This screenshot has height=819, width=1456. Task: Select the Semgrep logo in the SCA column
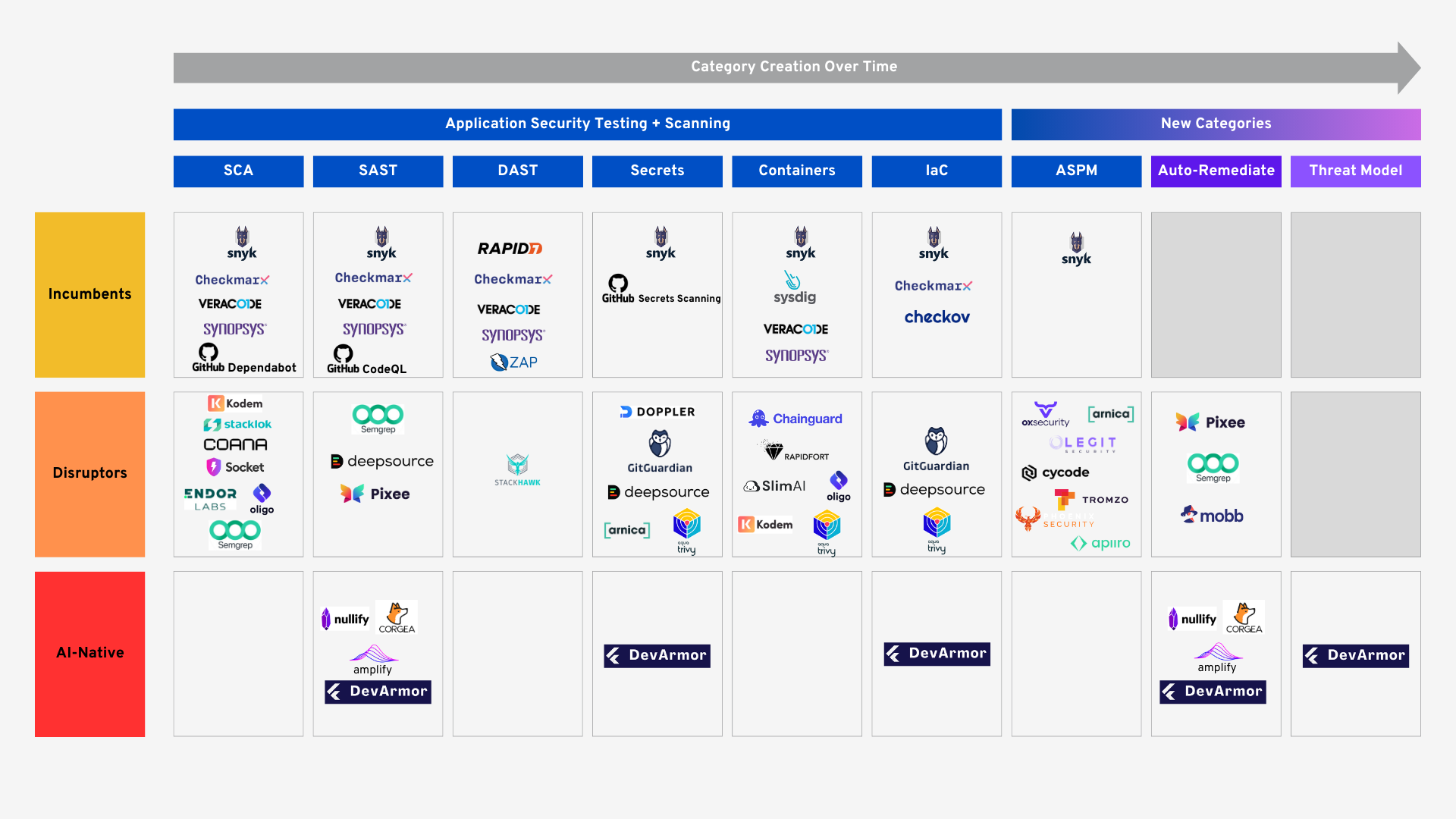[x=235, y=533]
